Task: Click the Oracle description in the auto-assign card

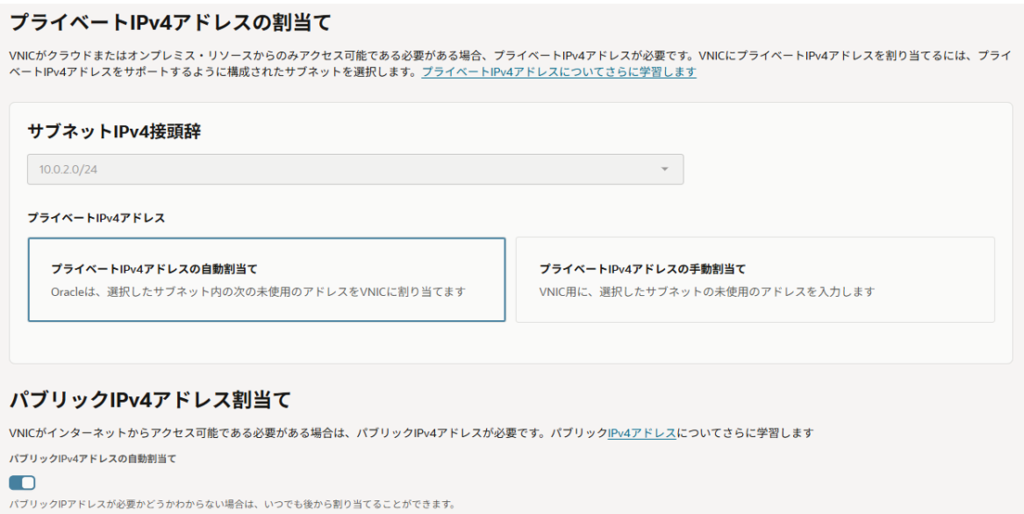Action: point(258,292)
